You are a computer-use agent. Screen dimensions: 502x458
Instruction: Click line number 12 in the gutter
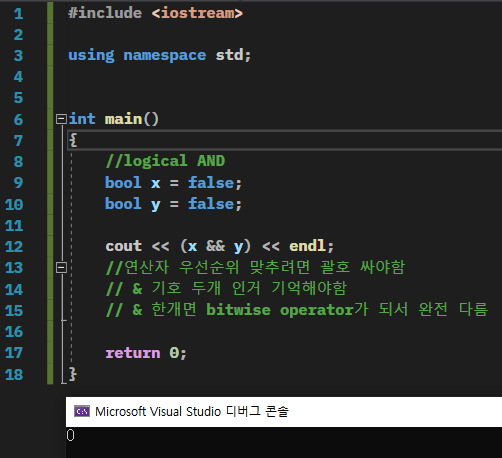point(14,247)
